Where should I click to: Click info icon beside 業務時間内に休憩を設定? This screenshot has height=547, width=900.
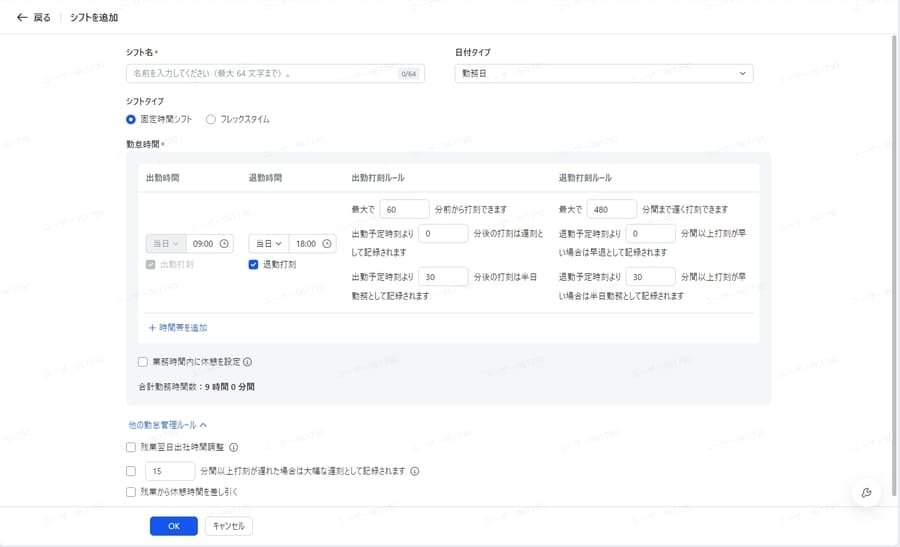(247, 362)
